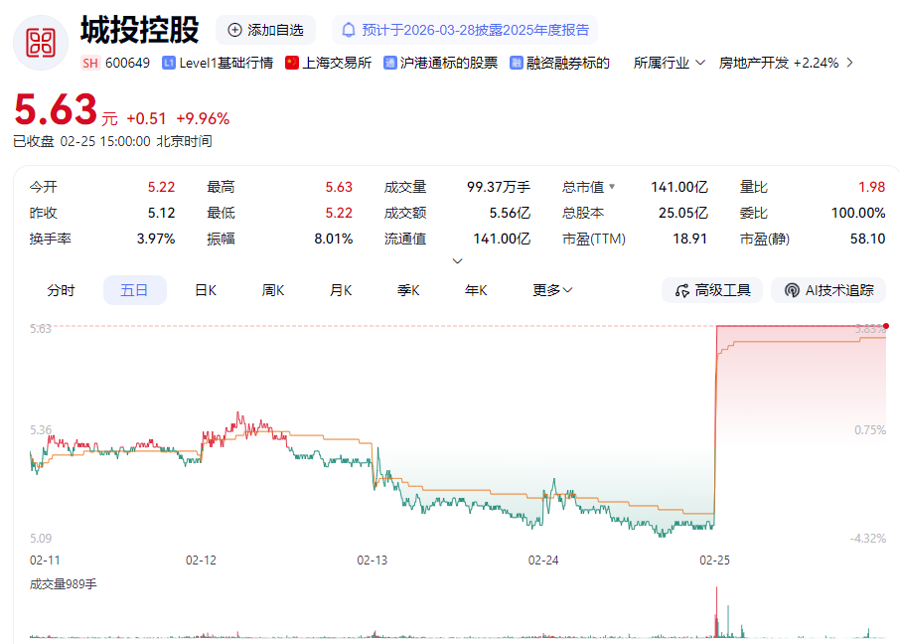
Task: Click the 城投控股 company logo icon
Action: pyautogui.click(x=41, y=41)
